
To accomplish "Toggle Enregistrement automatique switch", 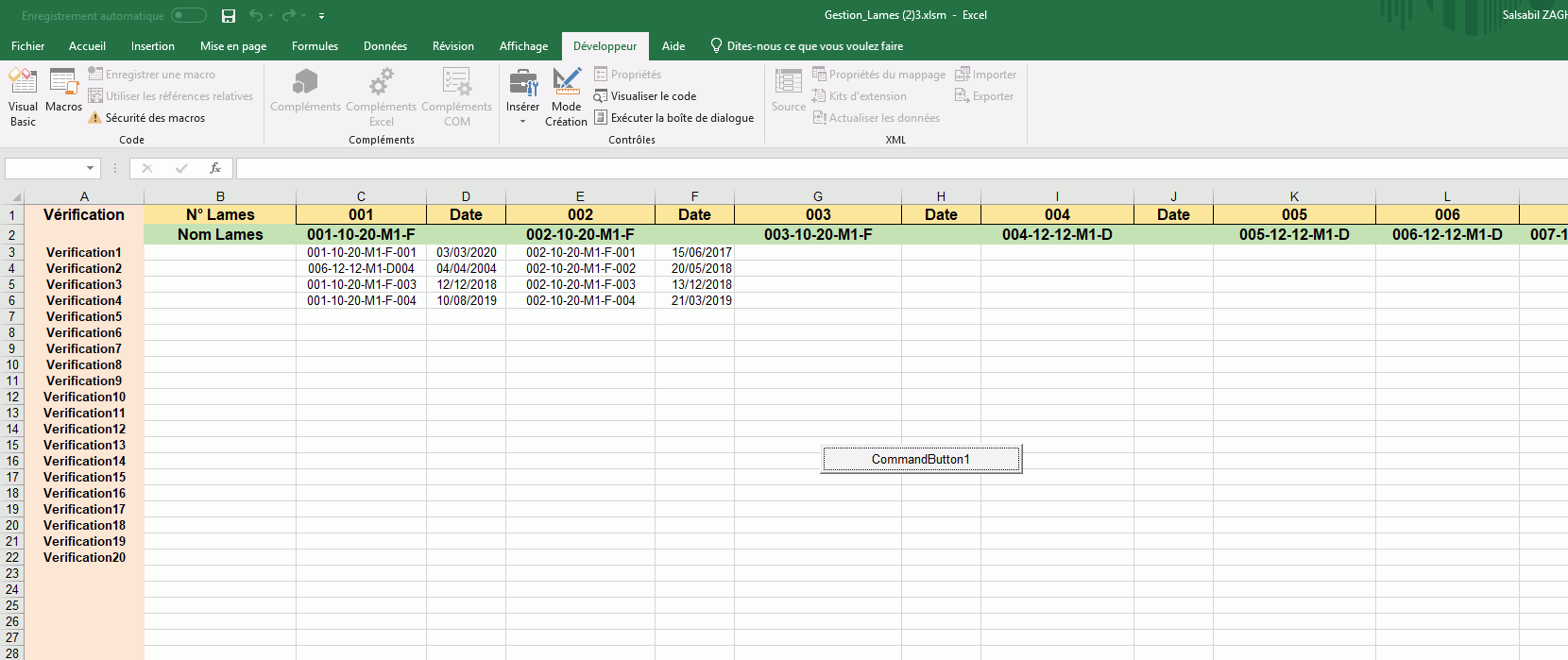I will coord(189,16).
